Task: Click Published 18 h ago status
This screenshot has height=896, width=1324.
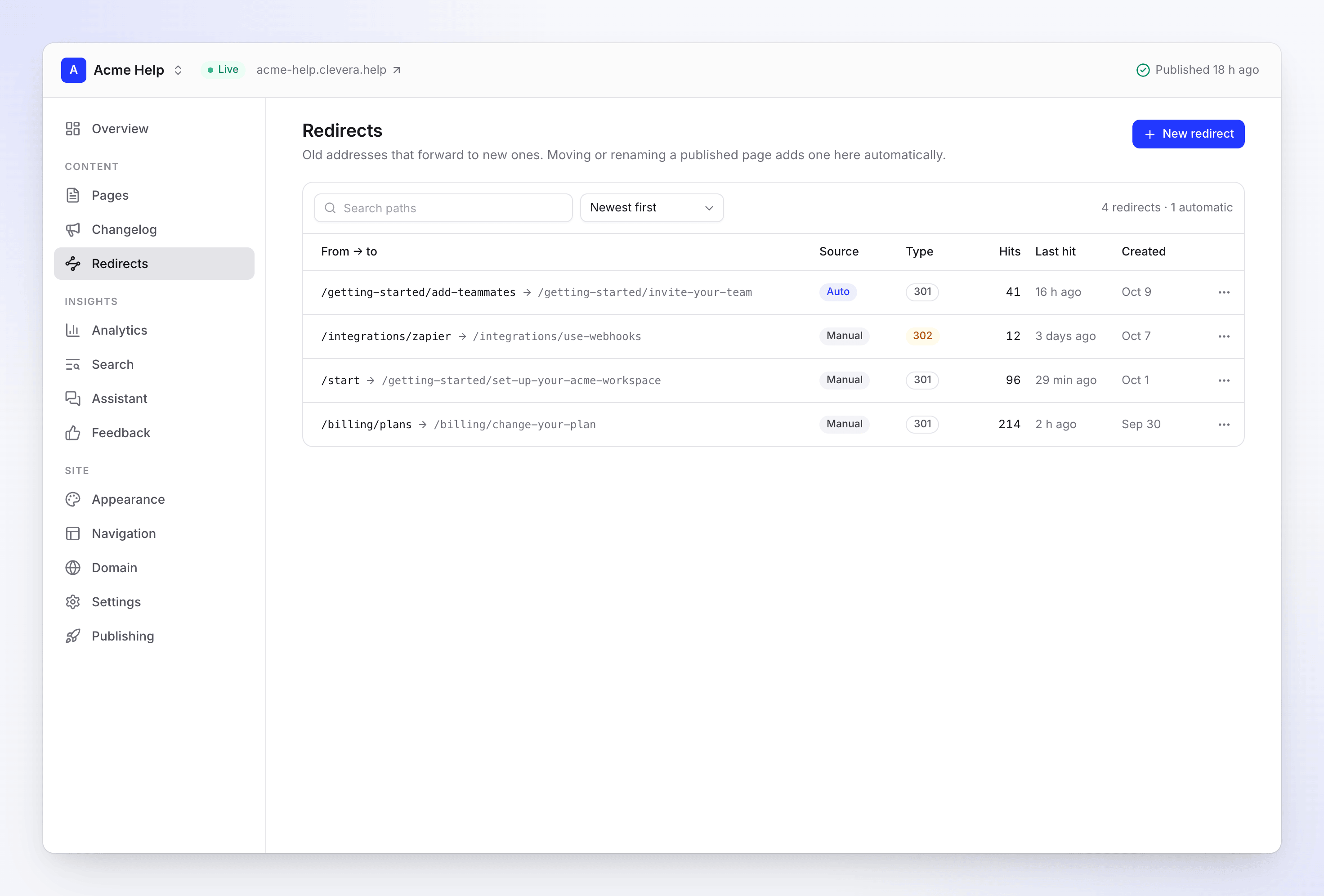Action: (1197, 70)
